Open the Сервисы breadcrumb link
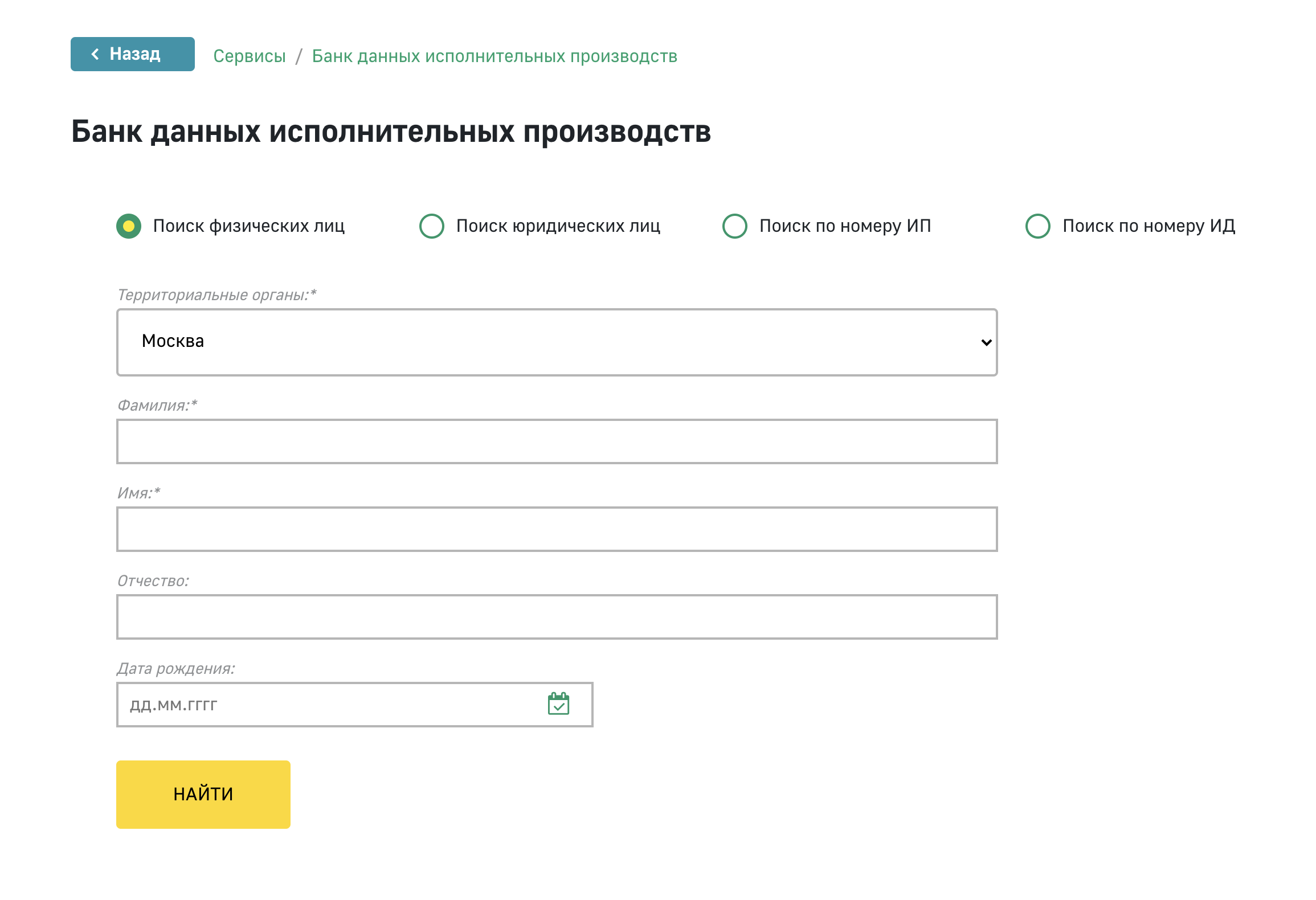Viewport: 1316px width, 900px height. [250, 56]
